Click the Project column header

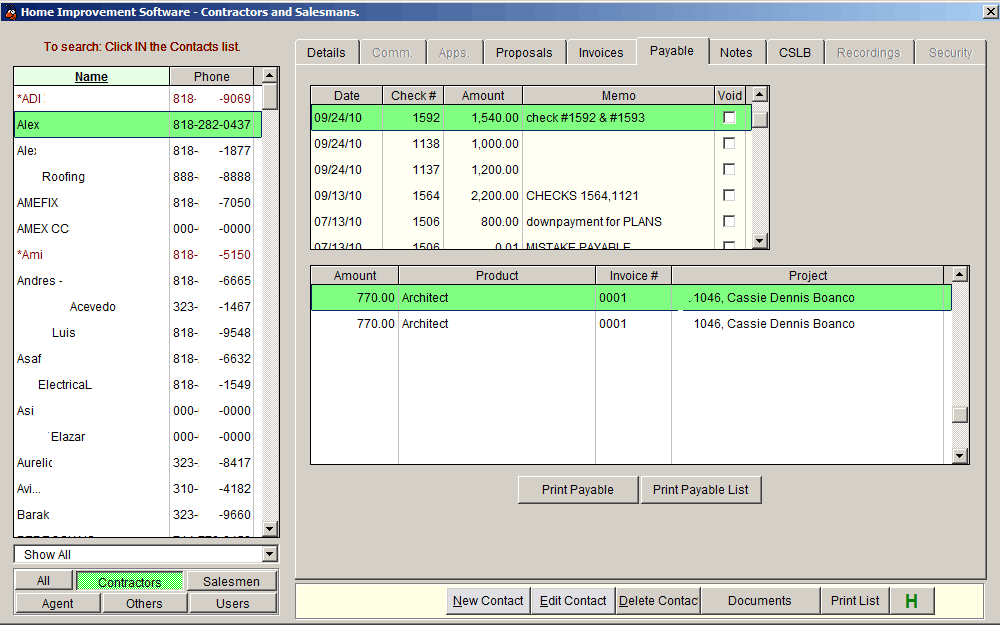[808, 275]
